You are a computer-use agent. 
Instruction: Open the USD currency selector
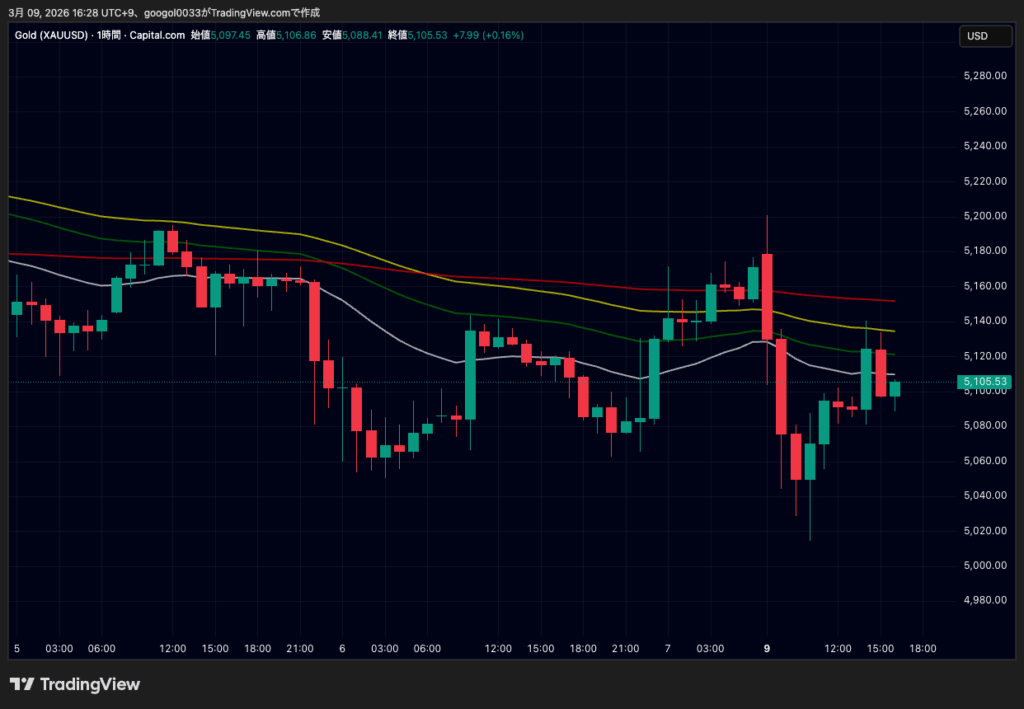[976, 36]
